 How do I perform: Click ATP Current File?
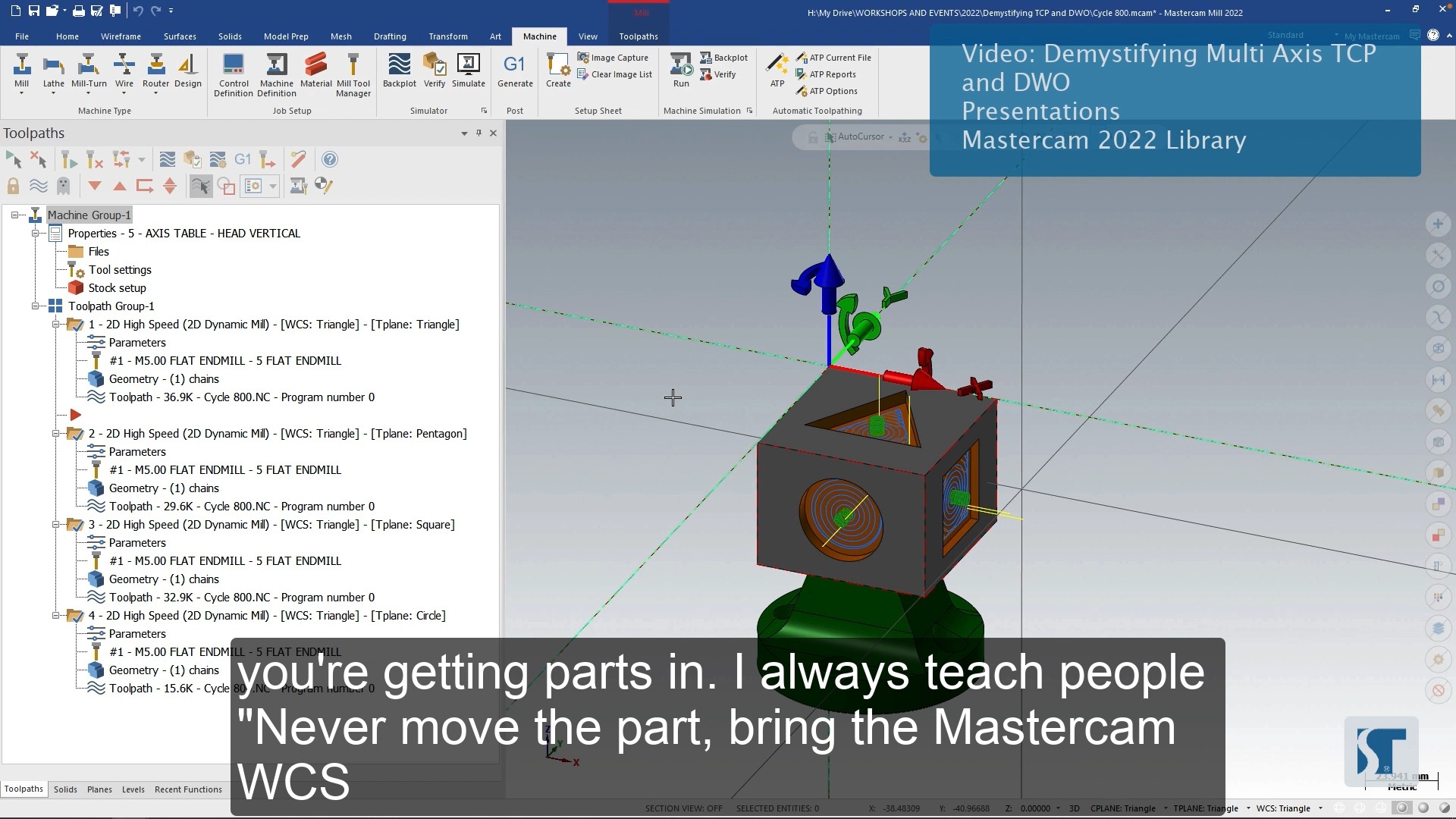pos(833,58)
